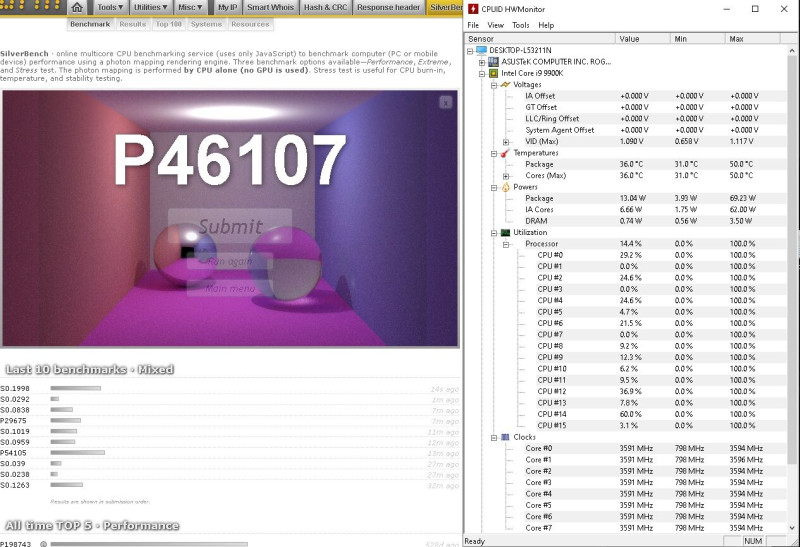Open the Help menu in HWMonitor
Viewport: 800px width, 547px height.
click(546, 25)
